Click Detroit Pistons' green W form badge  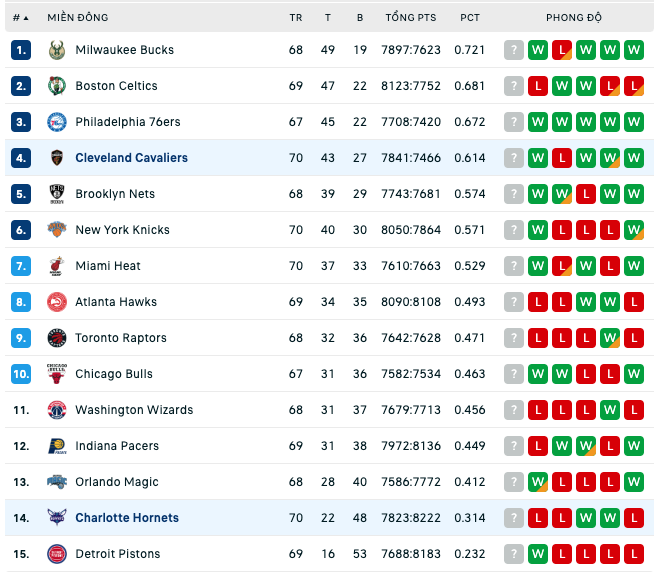[x=538, y=554]
